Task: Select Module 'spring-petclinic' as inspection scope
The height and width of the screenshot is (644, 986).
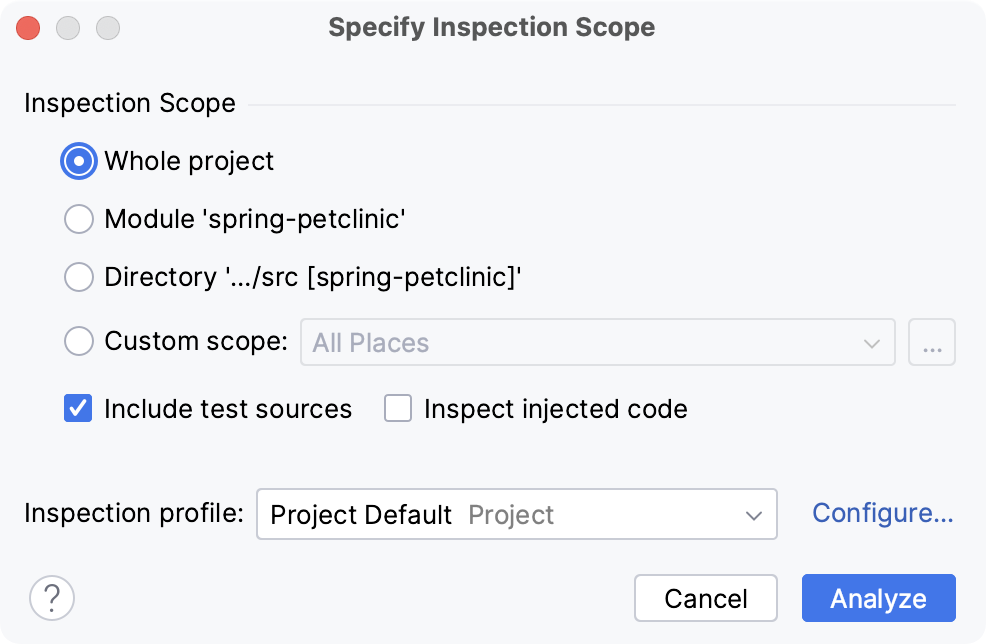Action: 78,219
